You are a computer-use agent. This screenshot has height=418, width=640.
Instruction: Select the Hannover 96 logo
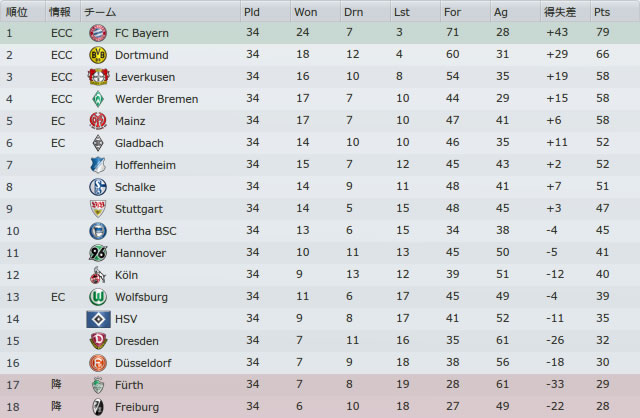98,253
